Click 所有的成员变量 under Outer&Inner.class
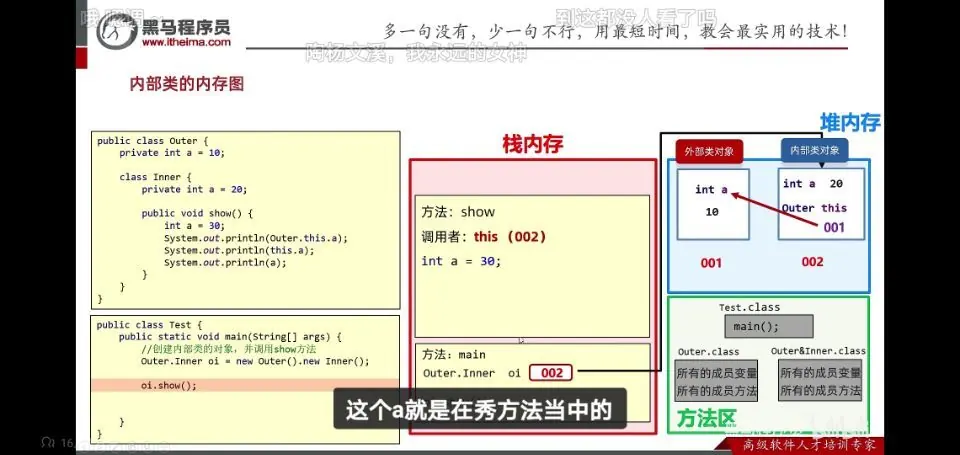This screenshot has width=960, height=455. pyautogui.click(x=820, y=372)
